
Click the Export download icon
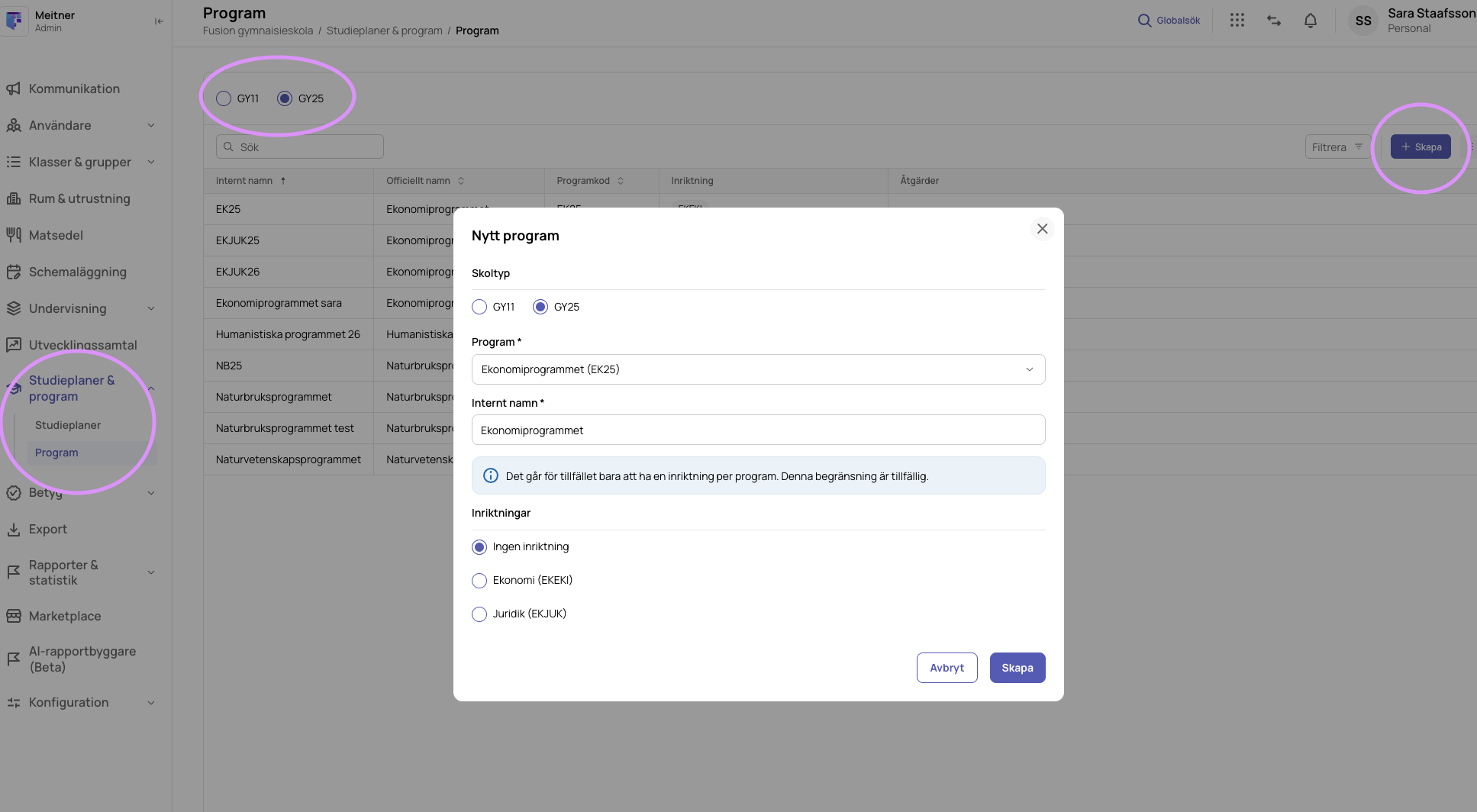pyautogui.click(x=14, y=529)
